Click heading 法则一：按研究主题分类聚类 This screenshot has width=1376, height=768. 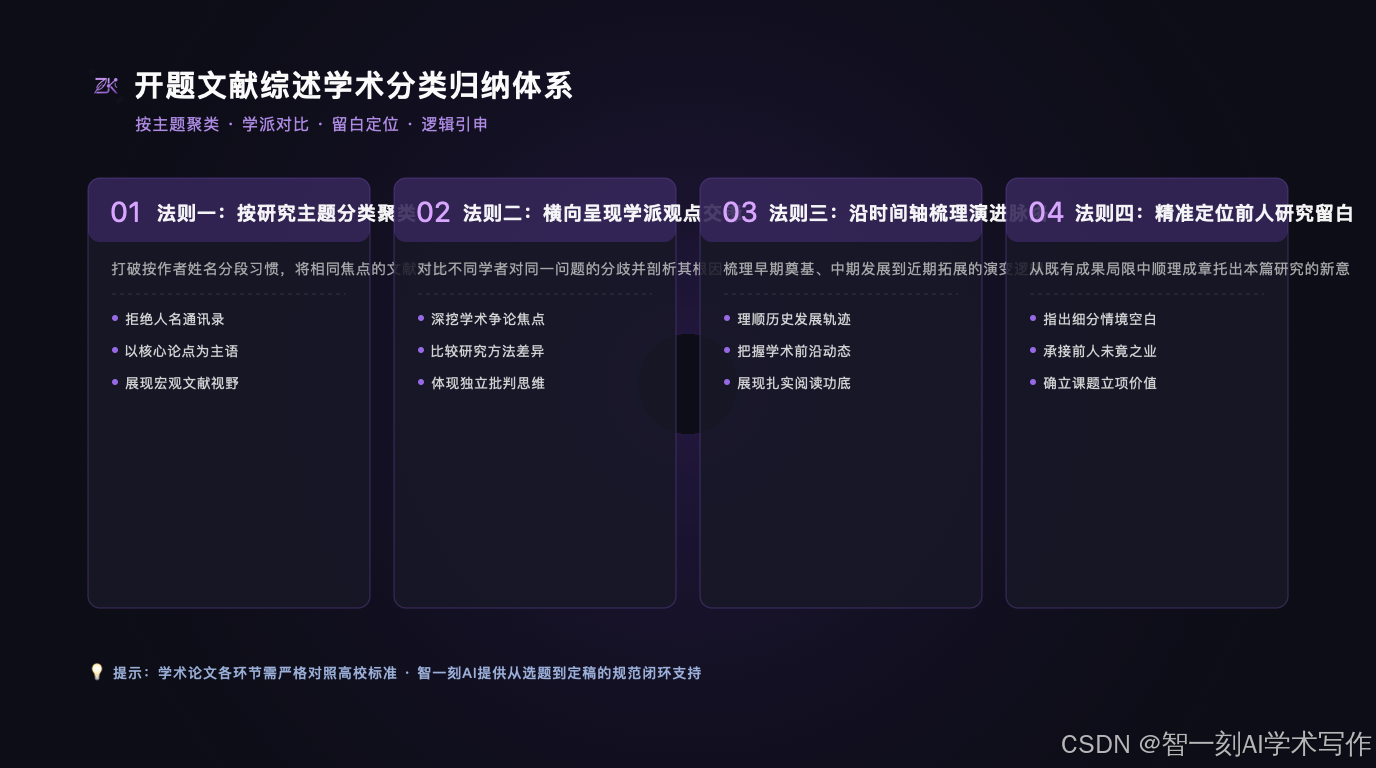tap(286, 213)
